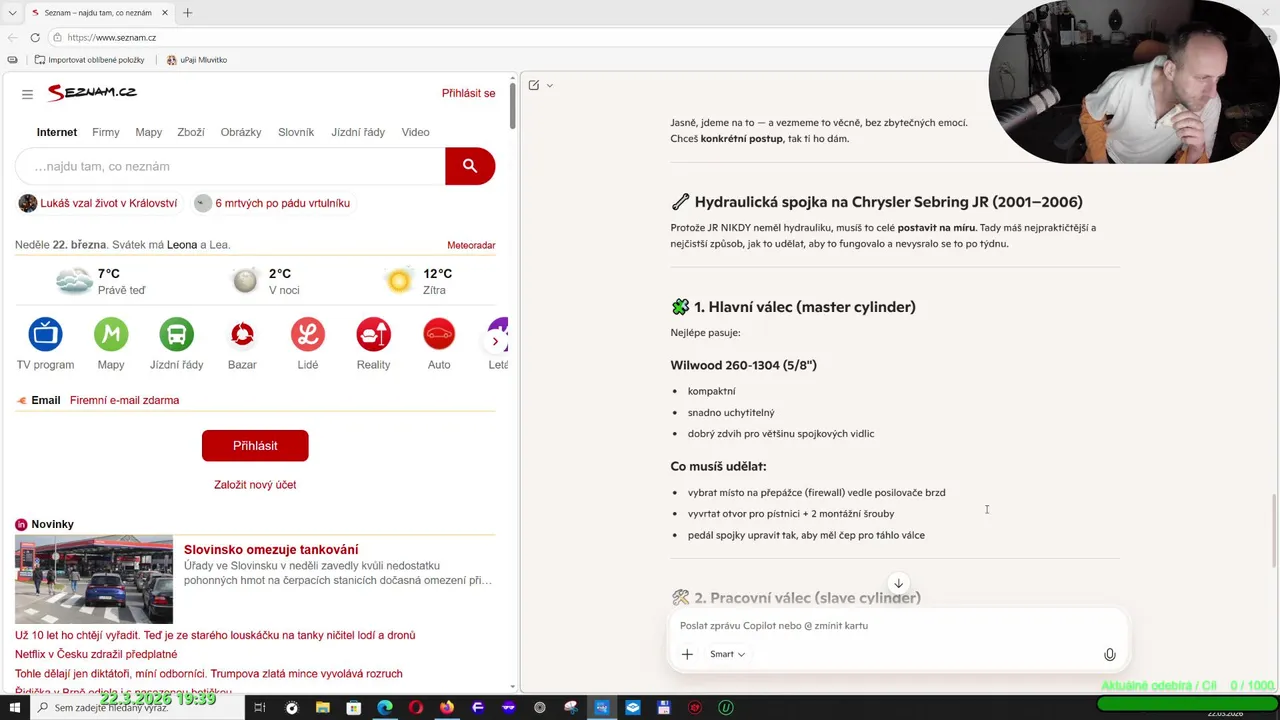Jump to bottom with down arrow button
This screenshot has height=720, width=1280.
click(898, 583)
